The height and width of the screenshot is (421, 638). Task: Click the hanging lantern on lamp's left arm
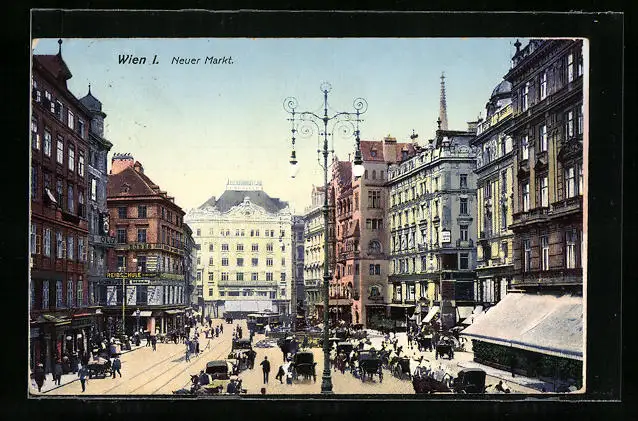pyautogui.click(x=294, y=159)
